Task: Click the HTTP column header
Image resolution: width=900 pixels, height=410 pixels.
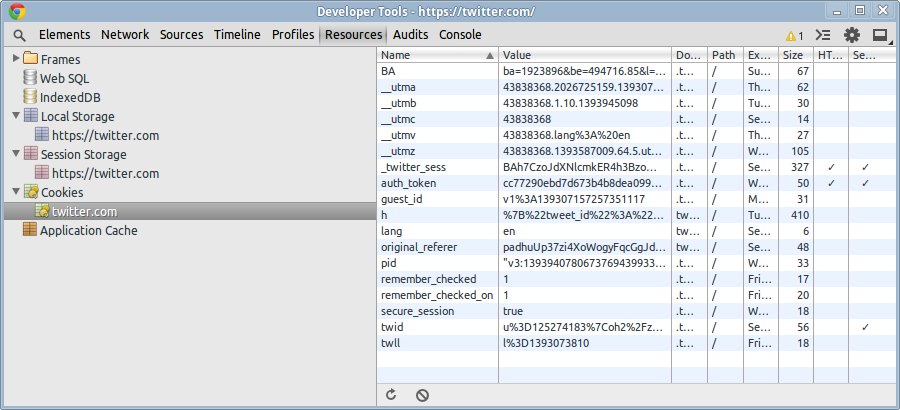Action: click(831, 55)
